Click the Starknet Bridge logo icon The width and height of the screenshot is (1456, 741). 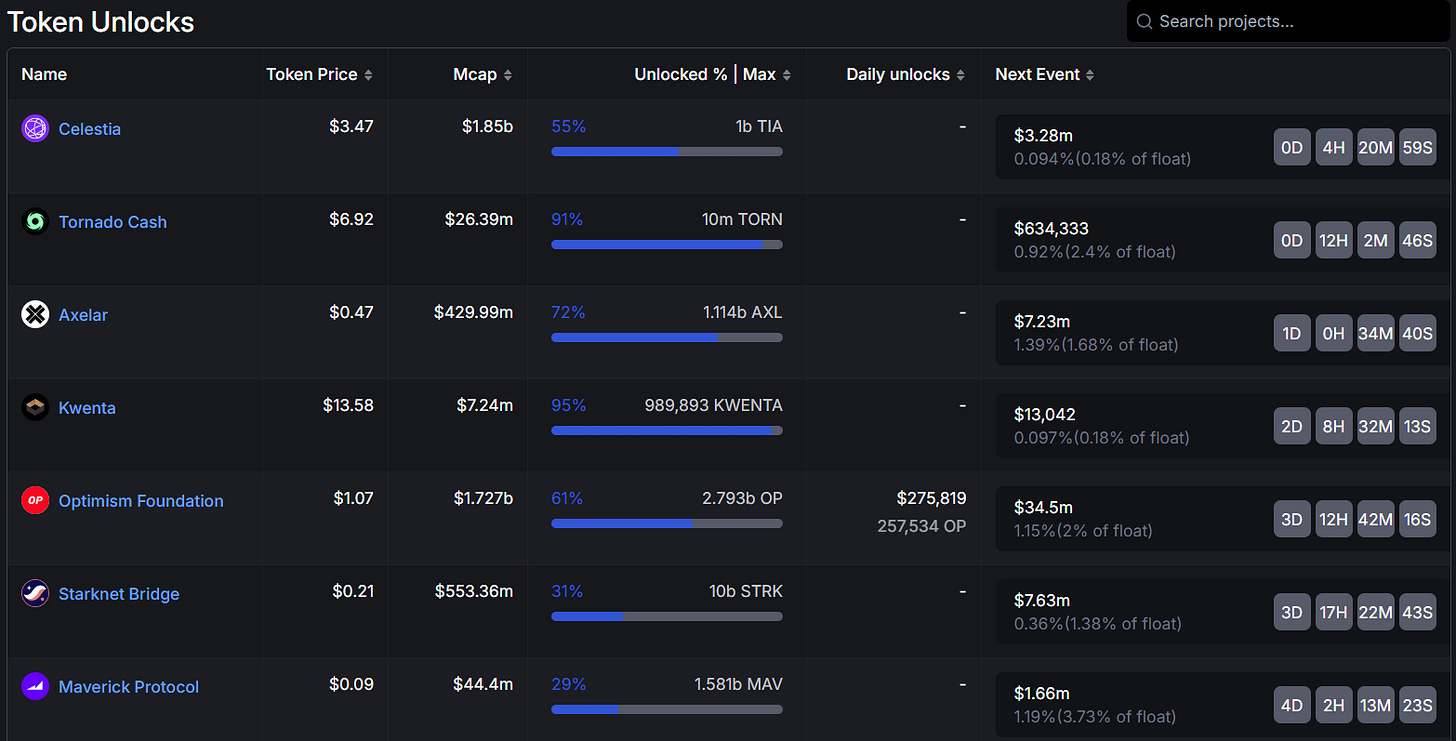tap(35, 593)
